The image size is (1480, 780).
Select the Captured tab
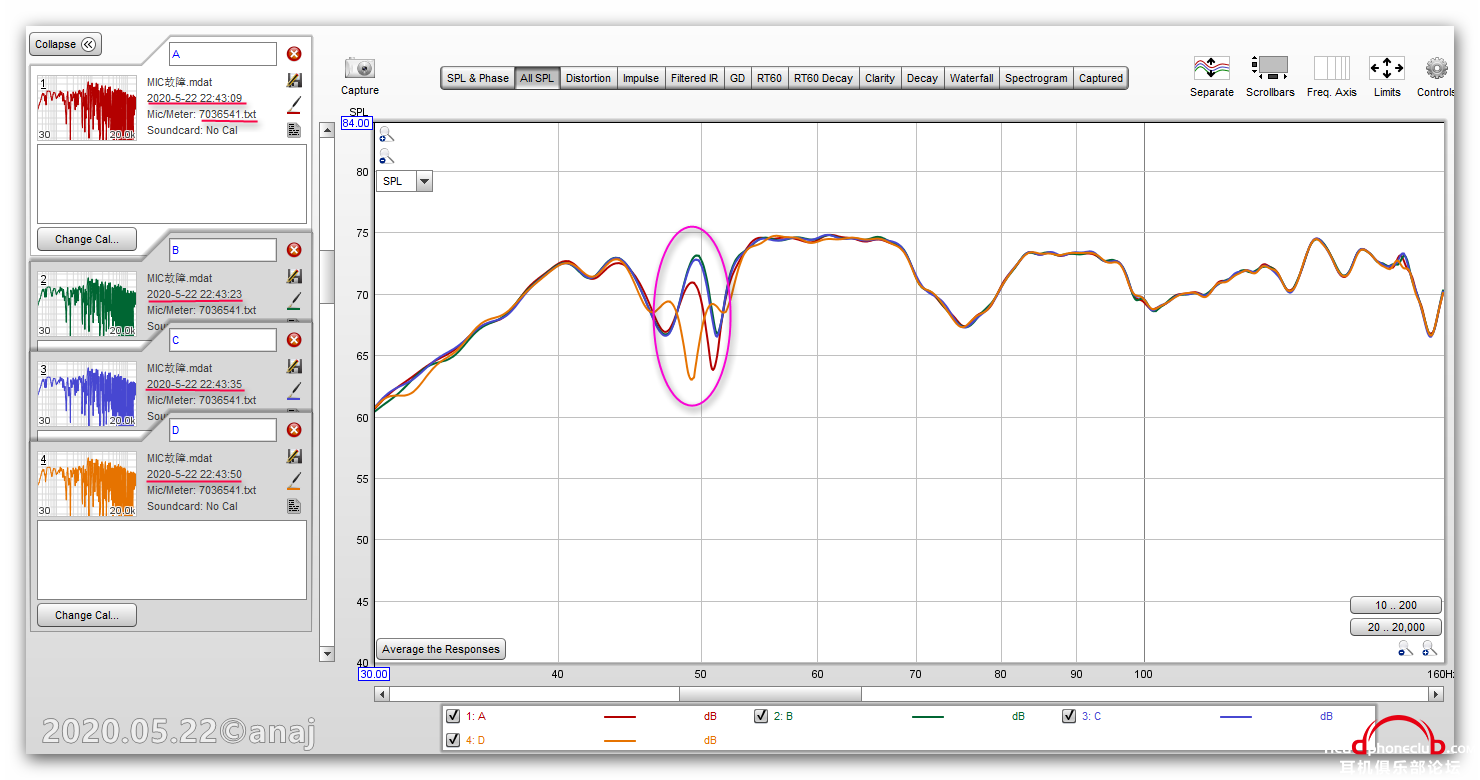coord(1101,78)
